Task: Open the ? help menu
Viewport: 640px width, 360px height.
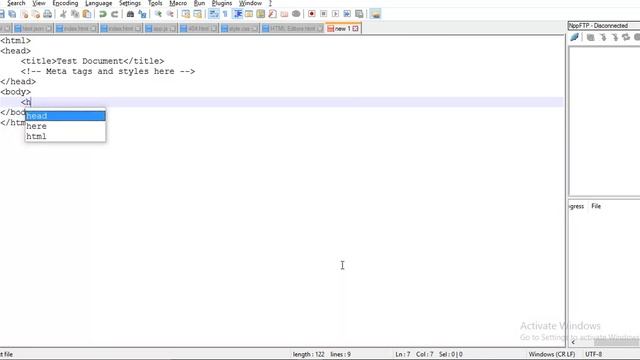Action: point(270,3)
